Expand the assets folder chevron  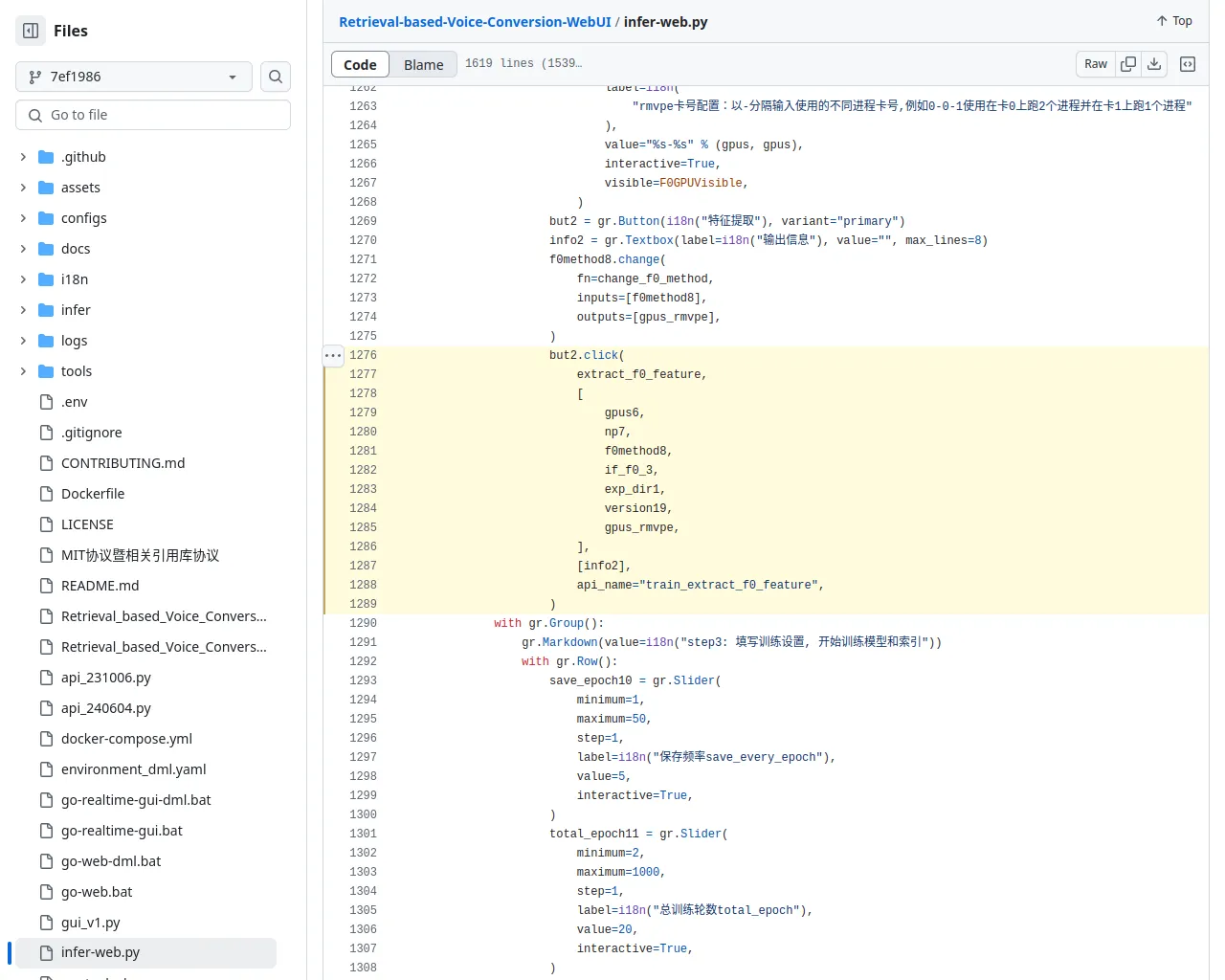coord(23,188)
